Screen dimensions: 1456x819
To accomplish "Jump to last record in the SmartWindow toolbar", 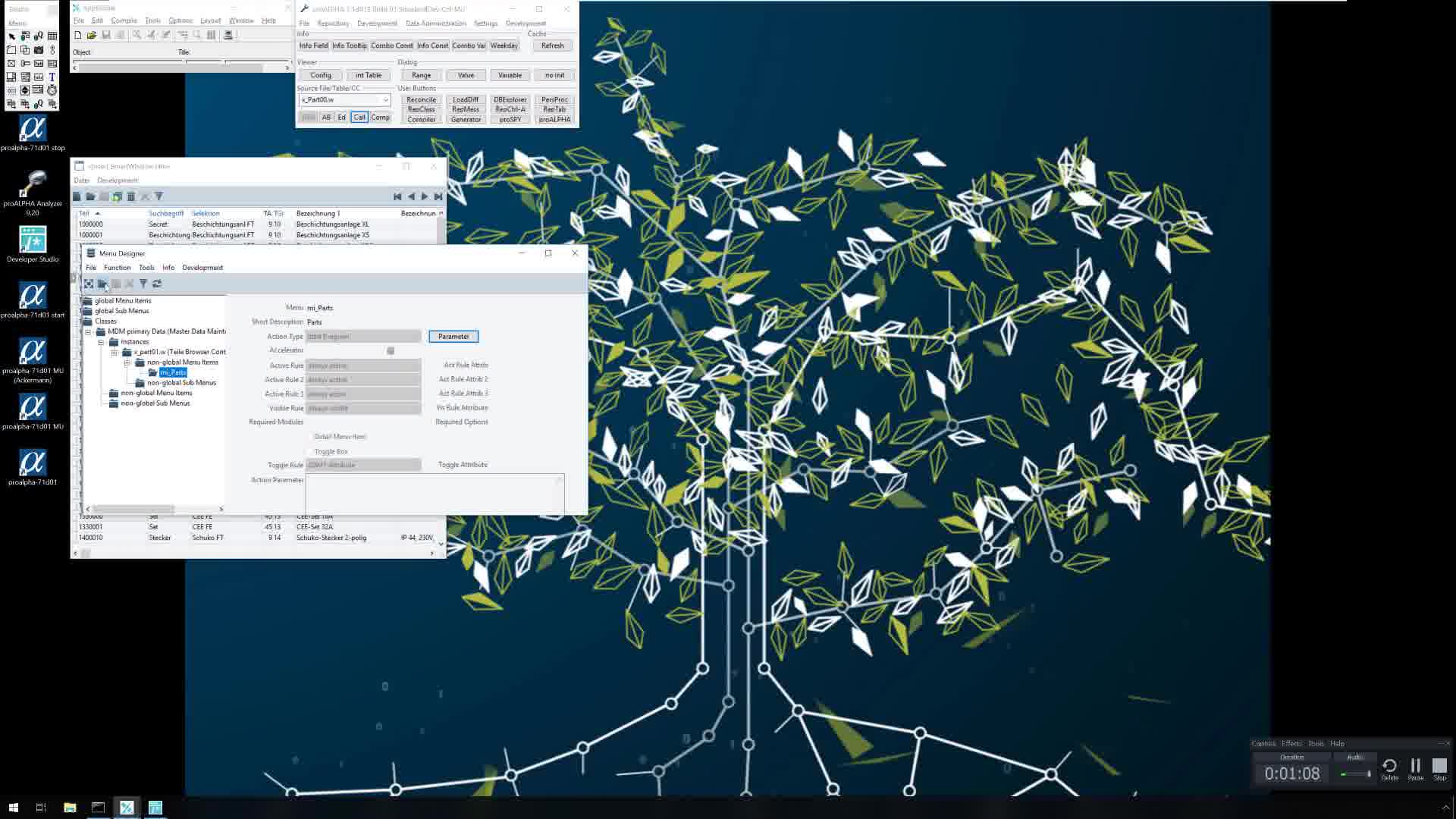I will pyautogui.click(x=438, y=196).
